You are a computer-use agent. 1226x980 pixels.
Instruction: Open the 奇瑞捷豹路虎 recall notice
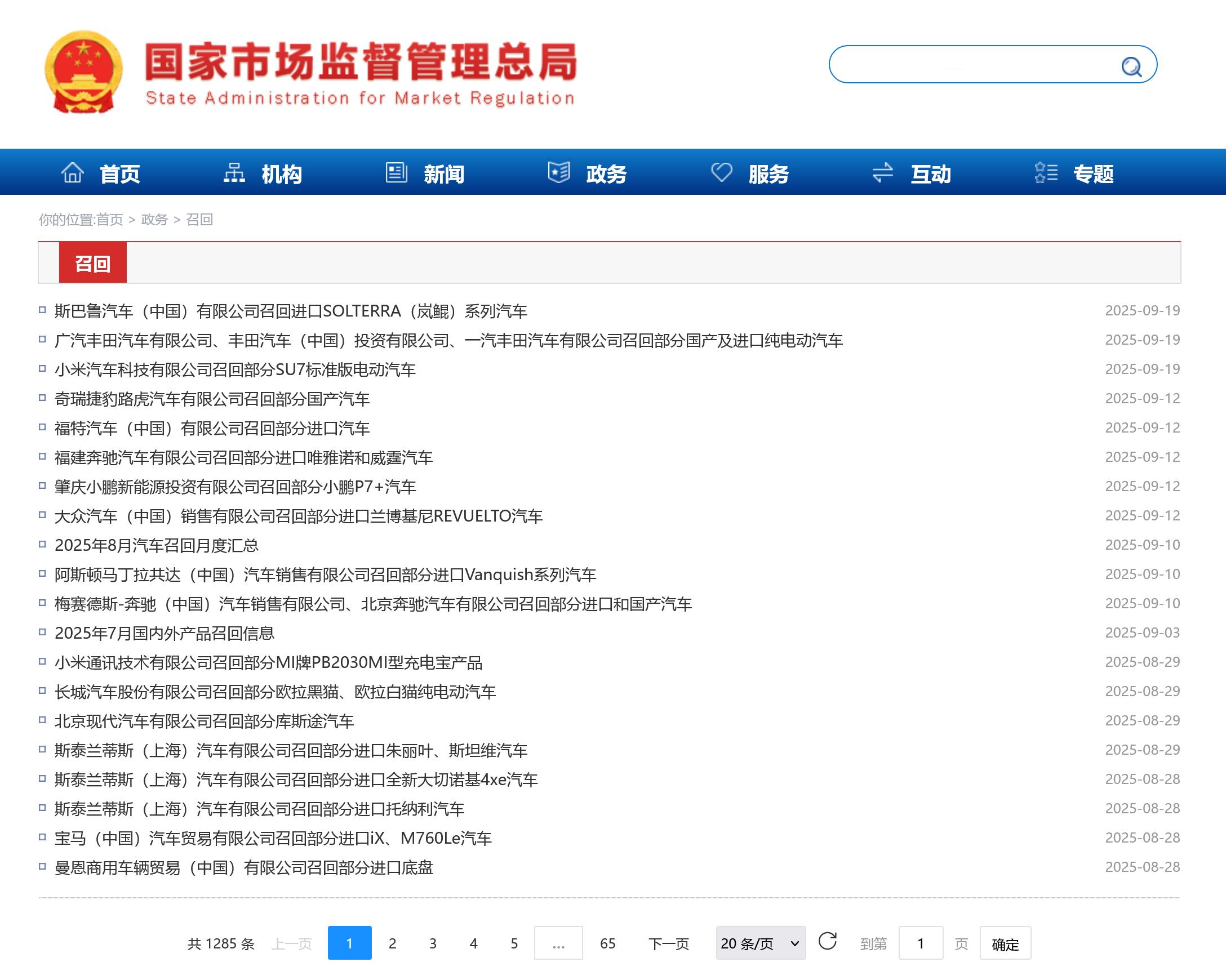pyautogui.click(x=212, y=399)
